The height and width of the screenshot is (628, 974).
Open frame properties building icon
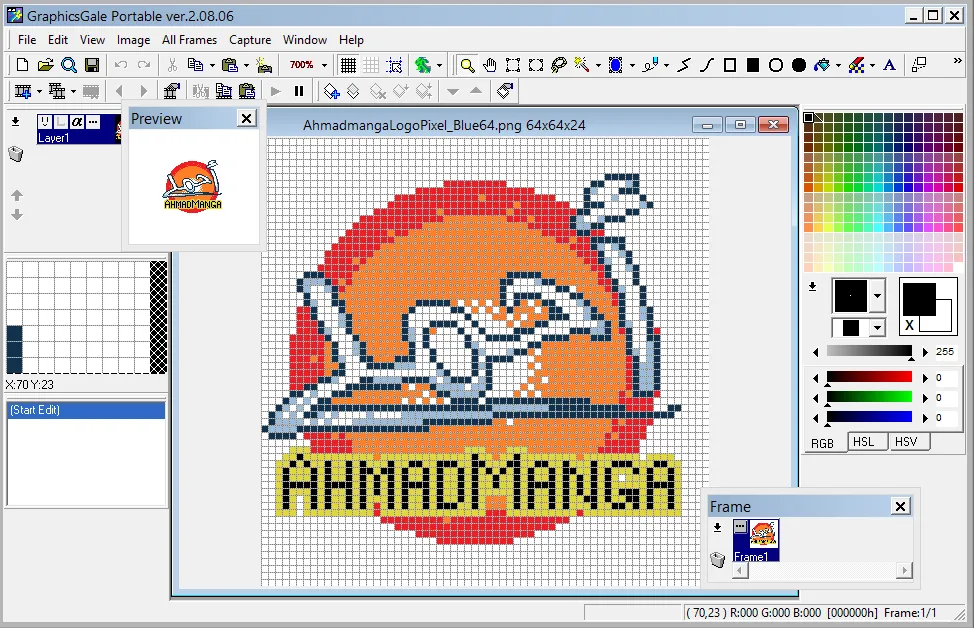[x=171, y=91]
